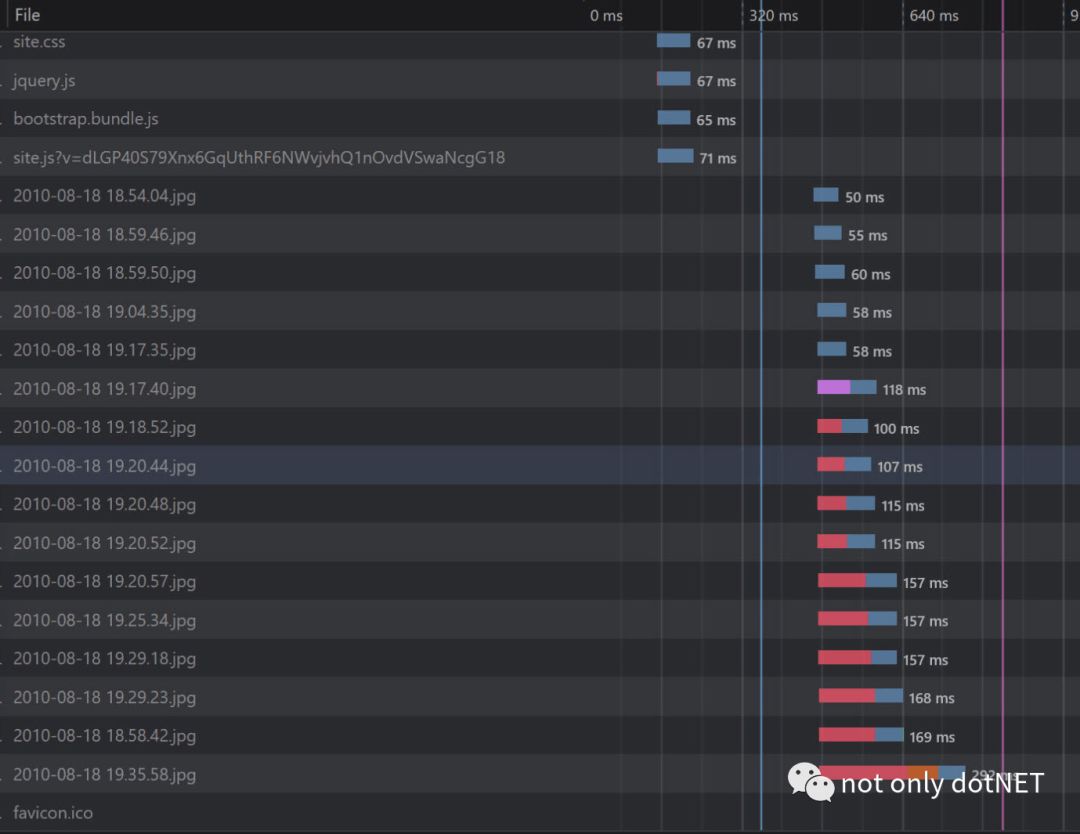
Task: Click the bootstrap.bundle.js 65 ms timing bar
Action: [674, 117]
